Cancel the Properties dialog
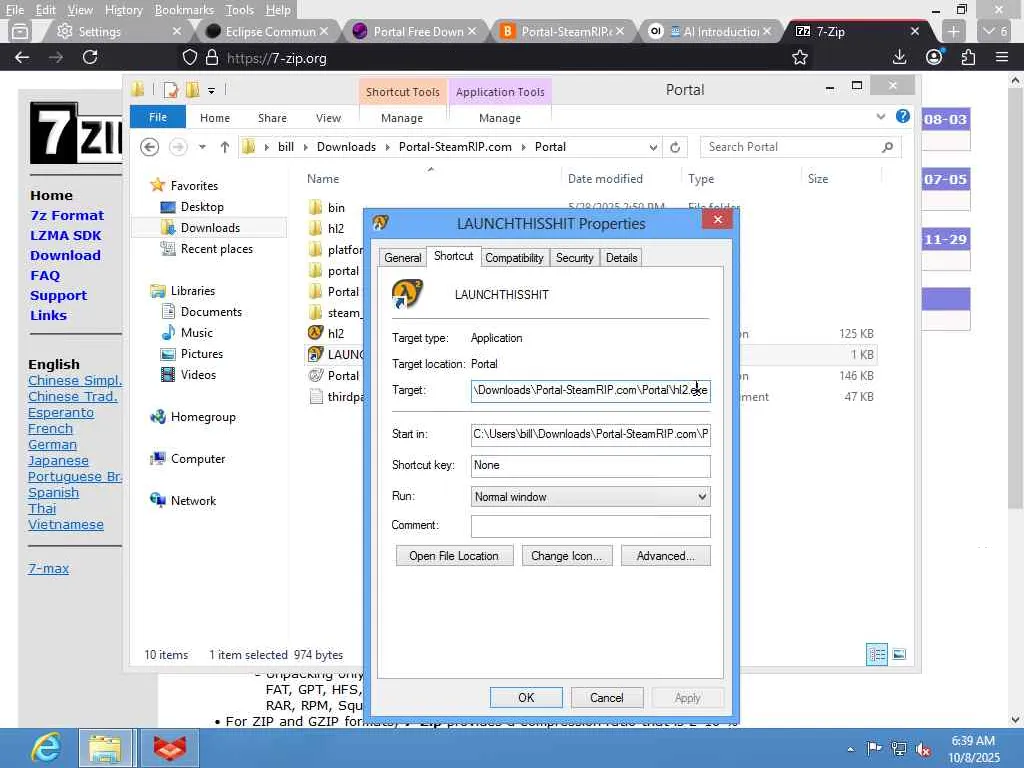Screen dimensions: 1024x768 click(x=607, y=697)
